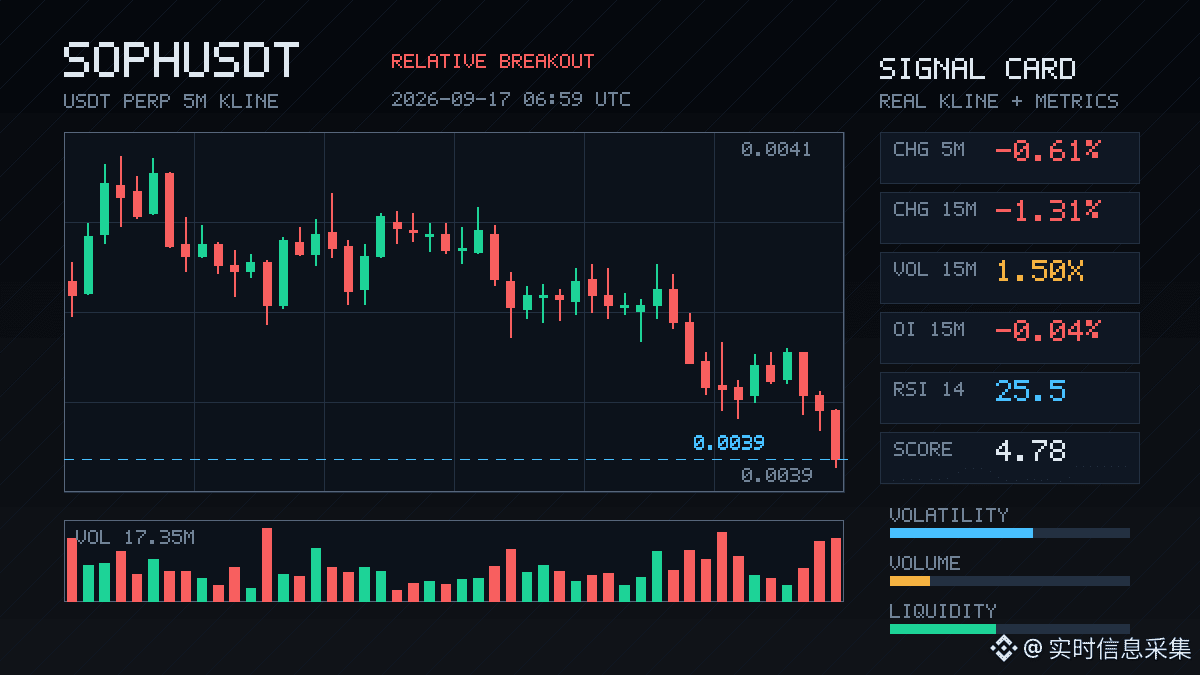Click the SCORE 4.78 card
The width and height of the screenshot is (1200, 675).
click(1009, 457)
